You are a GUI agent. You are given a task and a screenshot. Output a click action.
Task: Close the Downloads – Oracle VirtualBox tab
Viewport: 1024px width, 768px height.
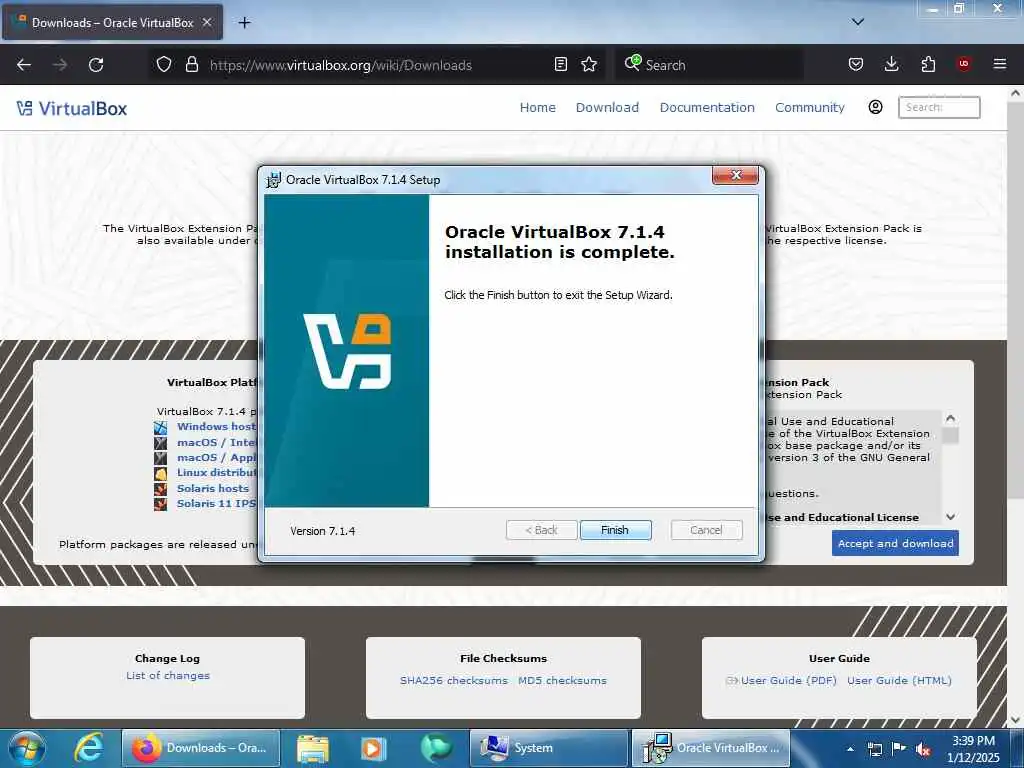207,22
